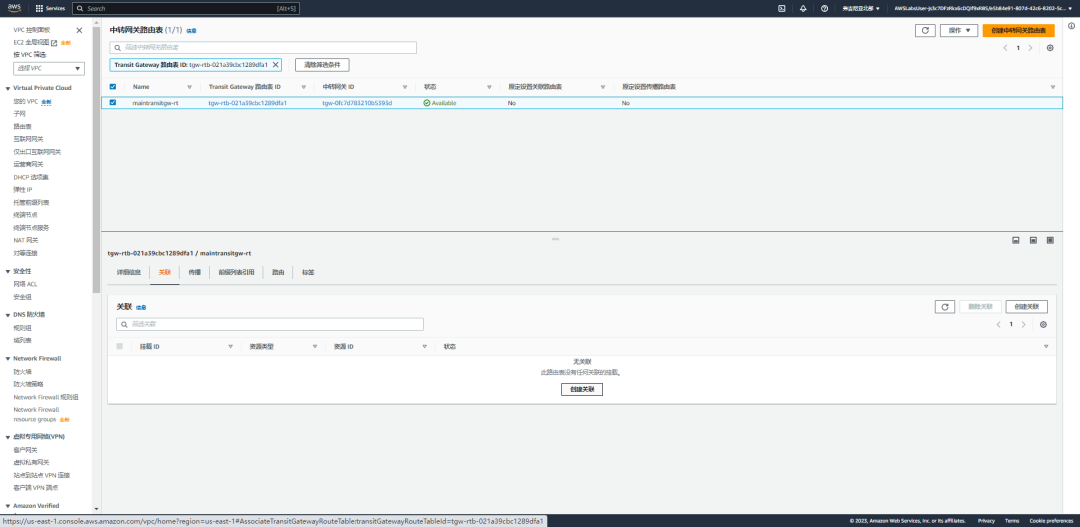Open Cookie preferences in footer
1080x527 pixels.
coord(1051,521)
